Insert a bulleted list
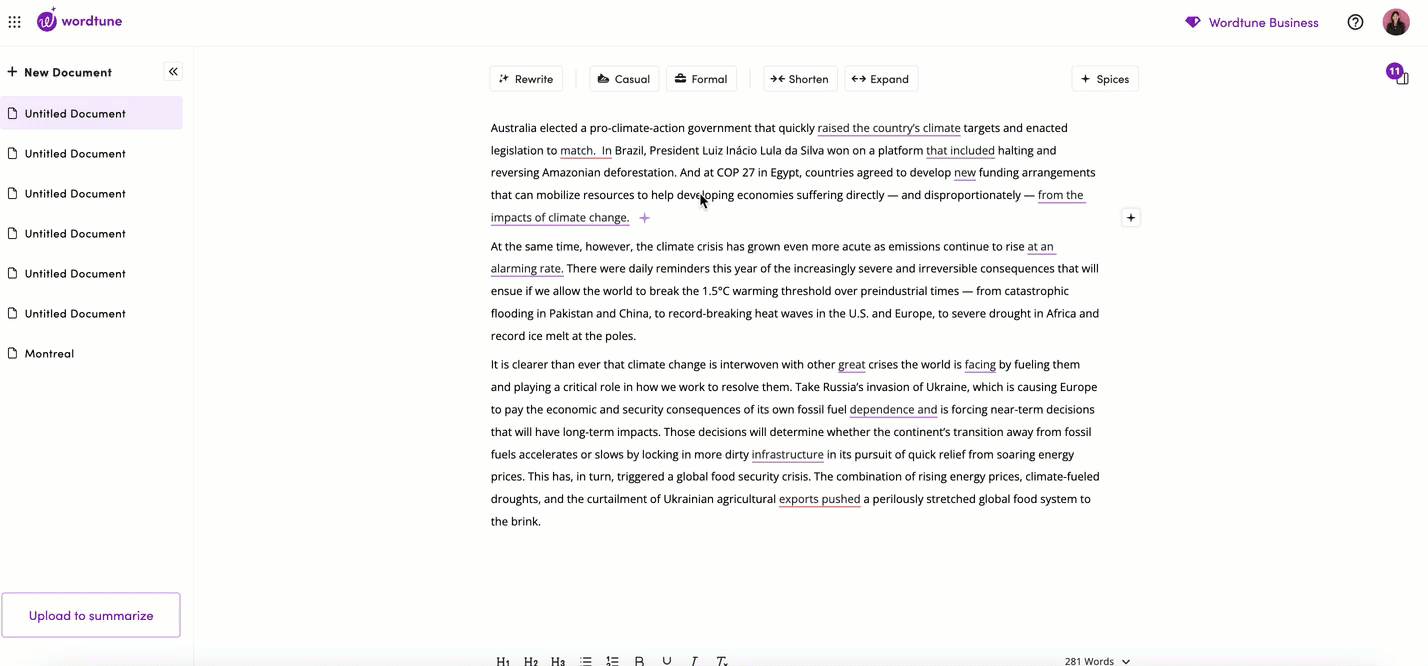Screen dimensions: 1428x666 click(586, 661)
